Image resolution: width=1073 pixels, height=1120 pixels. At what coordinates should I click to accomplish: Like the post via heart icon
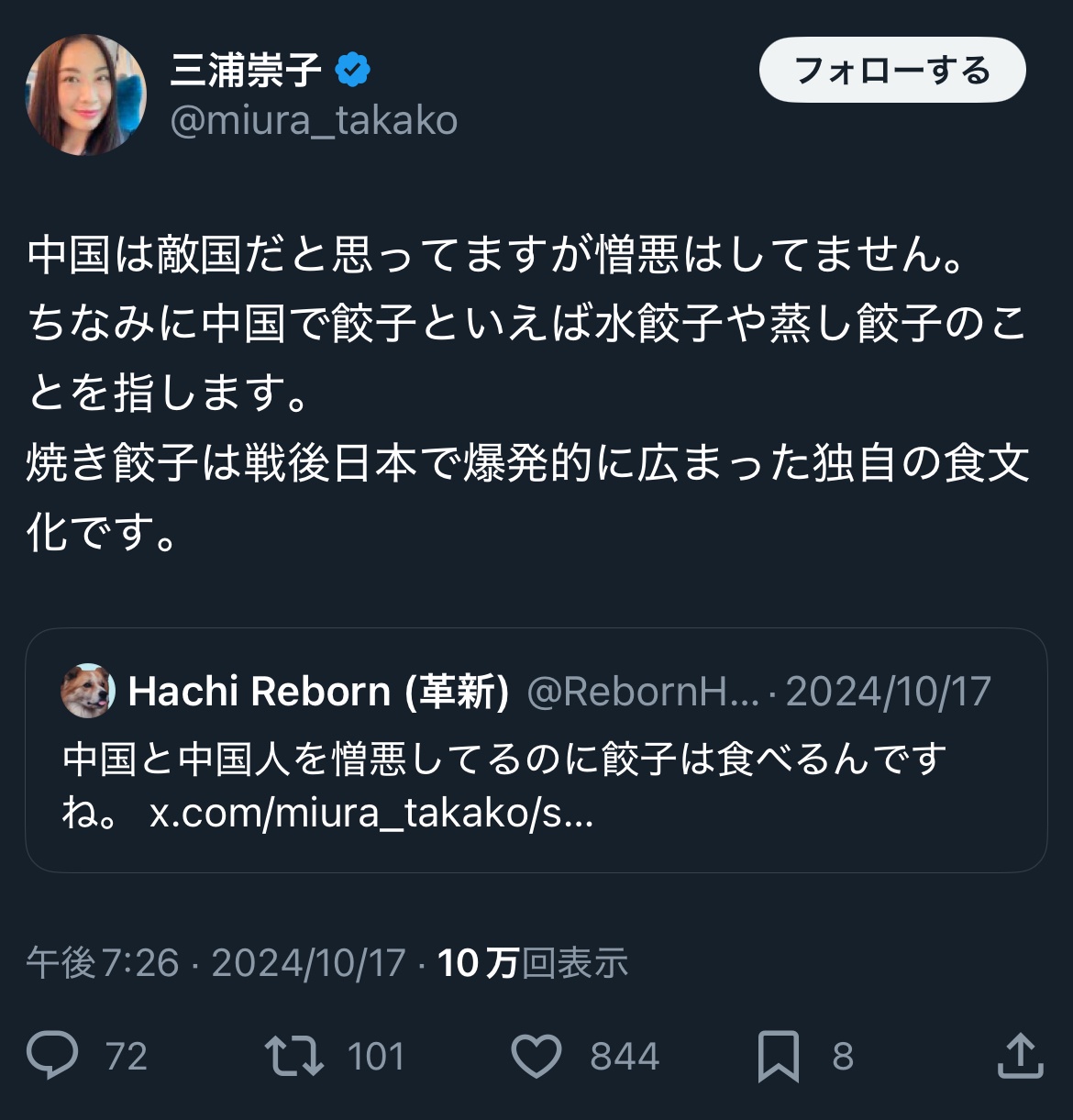[x=536, y=1056]
